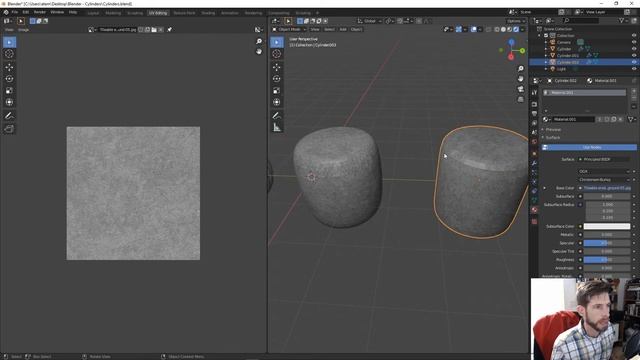Open the View menu in the 3D viewport
640x360 pixels.
(x=315, y=29)
